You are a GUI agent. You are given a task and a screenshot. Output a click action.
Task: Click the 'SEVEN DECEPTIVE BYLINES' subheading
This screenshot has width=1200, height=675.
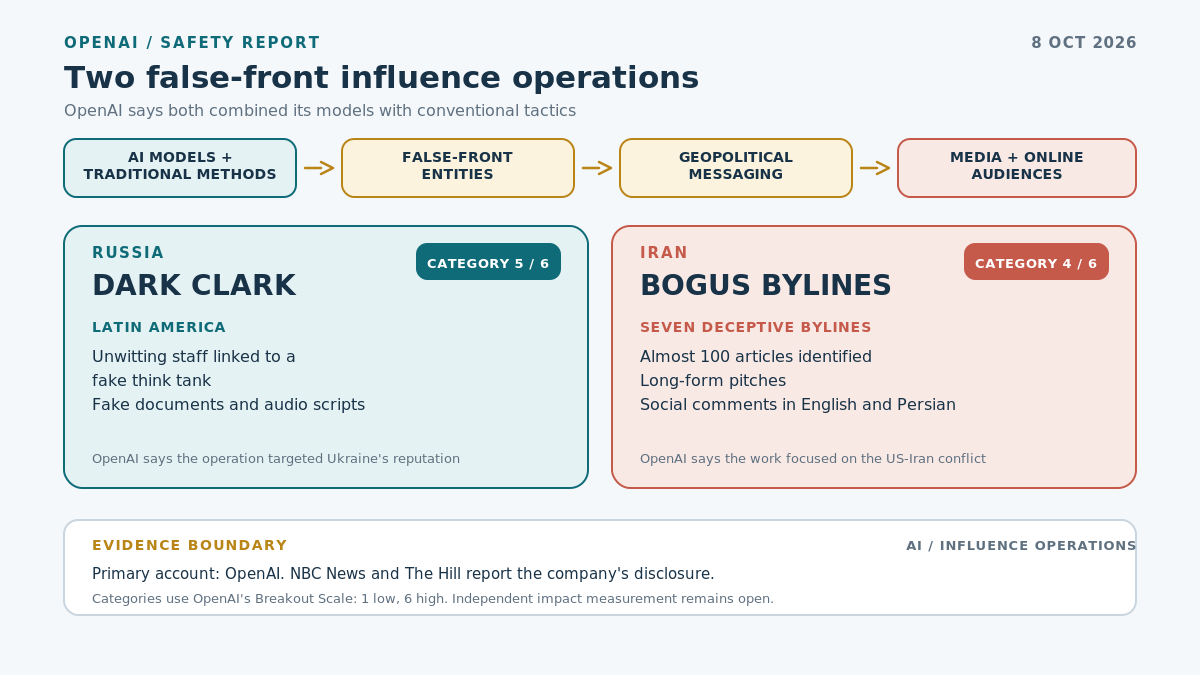756,328
